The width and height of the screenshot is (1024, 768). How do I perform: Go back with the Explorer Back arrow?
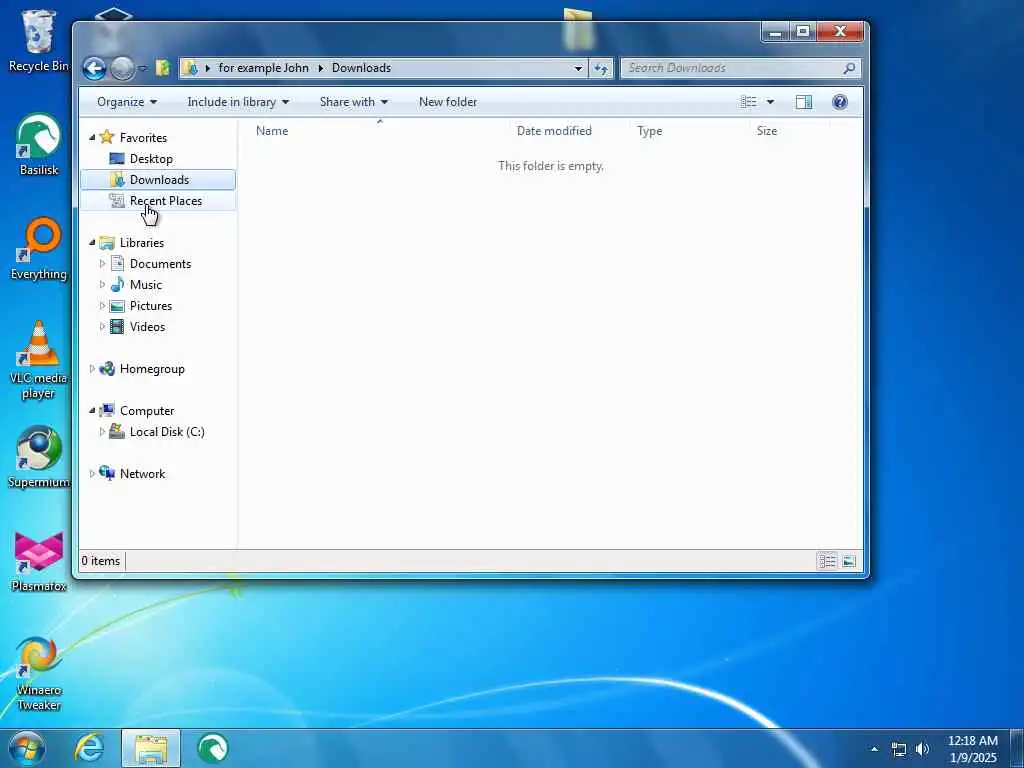click(94, 68)
